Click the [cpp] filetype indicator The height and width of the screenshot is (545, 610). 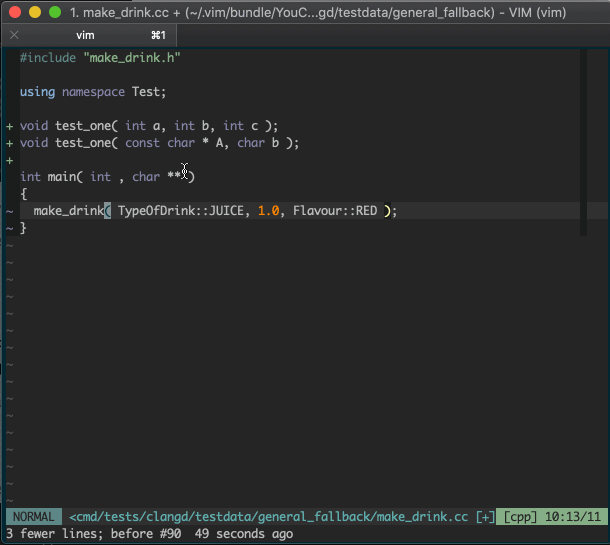(520, 517)
